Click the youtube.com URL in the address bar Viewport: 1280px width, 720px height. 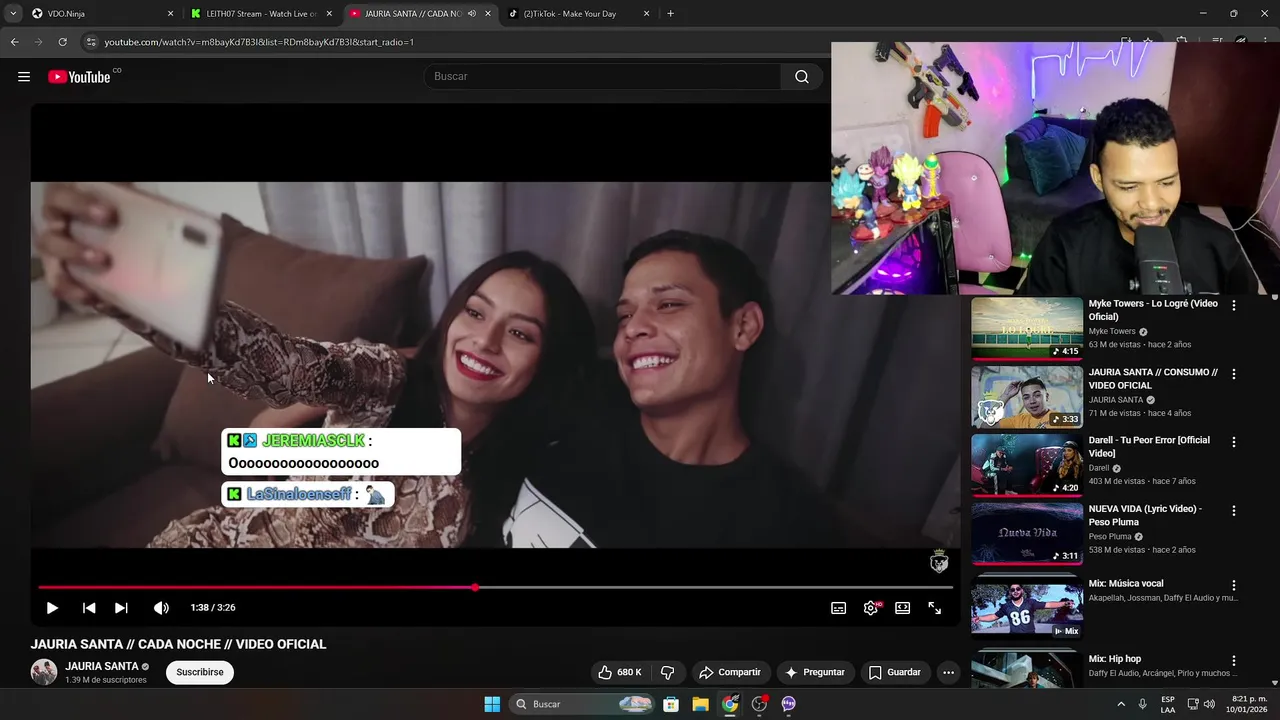tap(259, 42)
